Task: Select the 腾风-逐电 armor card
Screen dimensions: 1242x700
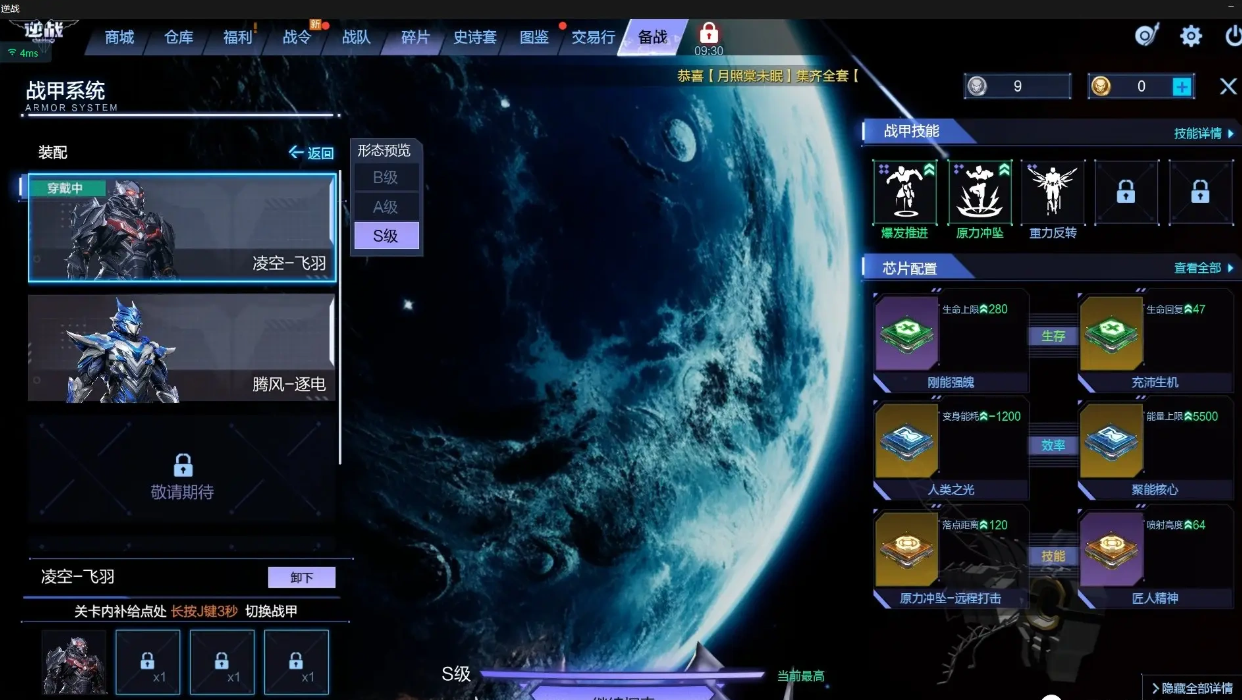Action: 182,348
